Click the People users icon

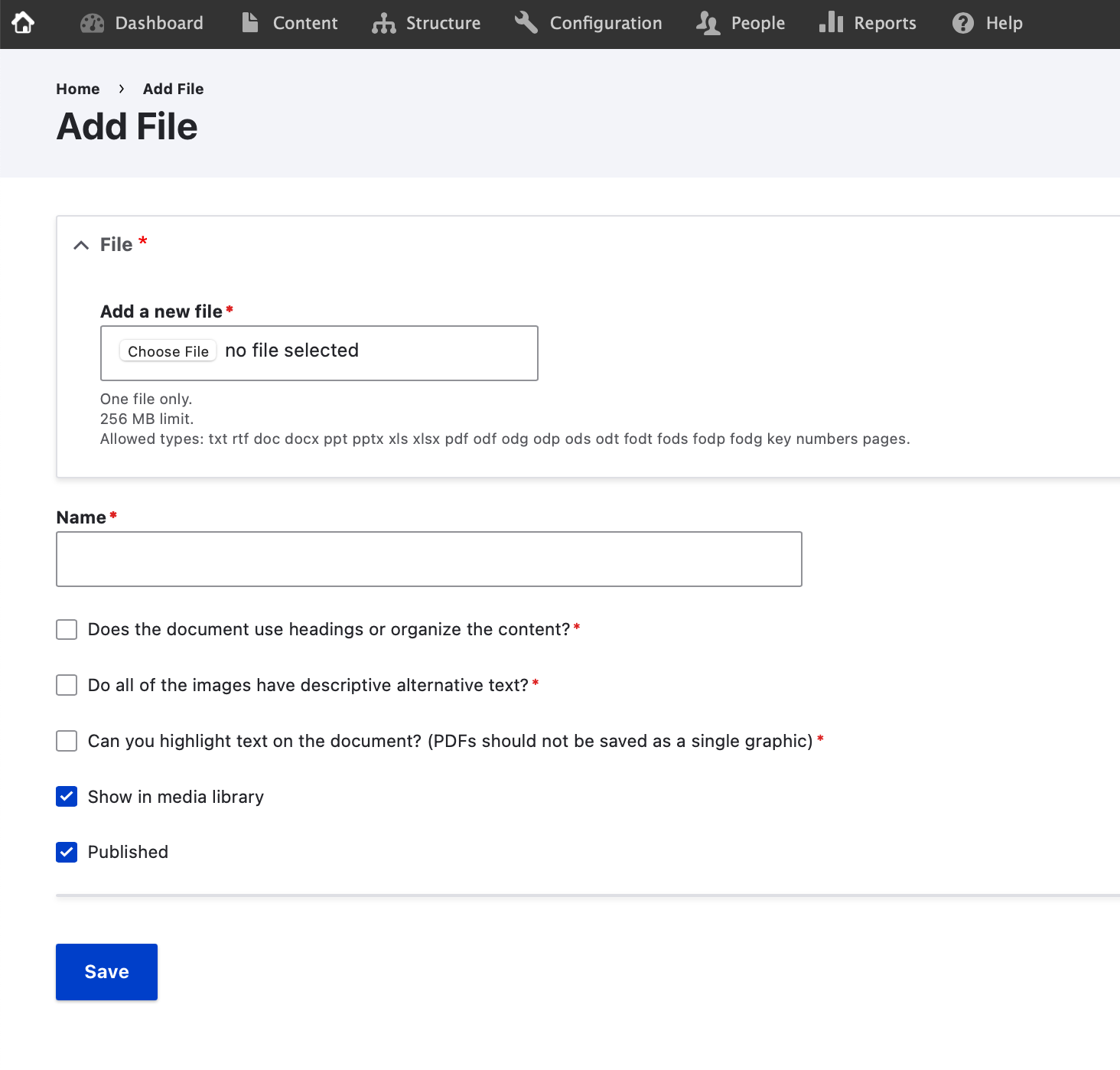708,24
